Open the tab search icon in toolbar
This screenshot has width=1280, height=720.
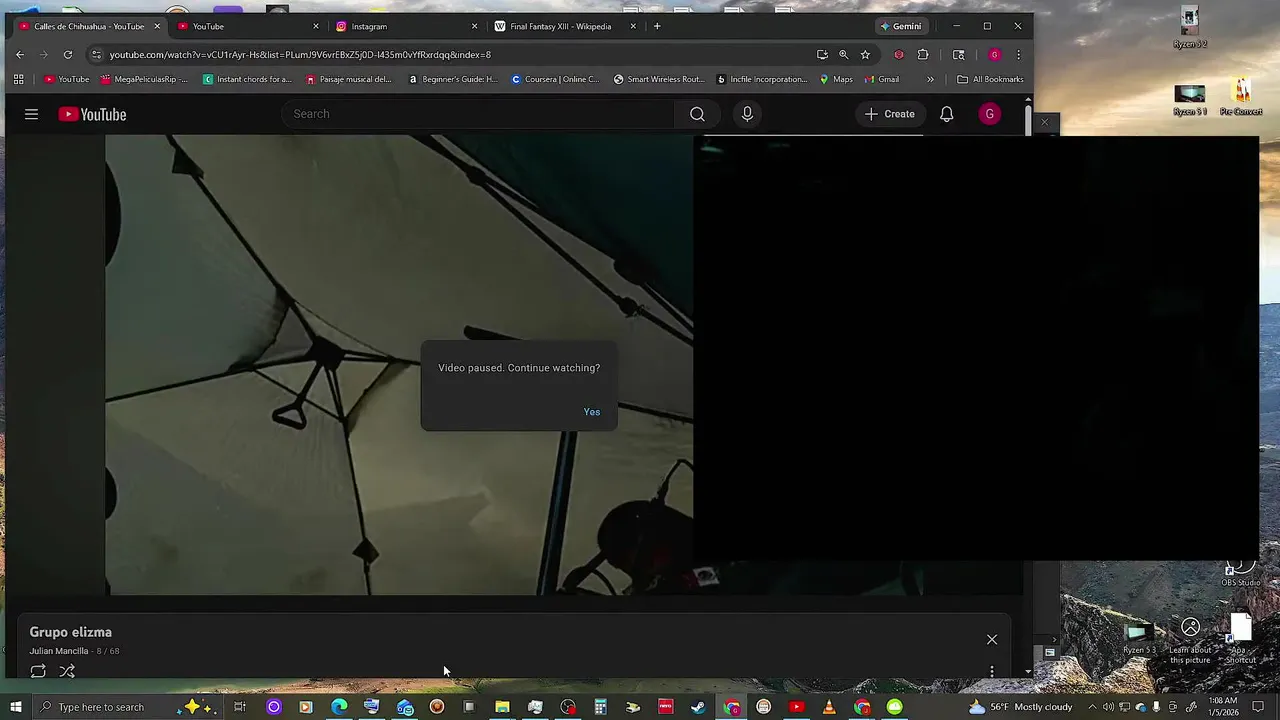coord(958,55)
